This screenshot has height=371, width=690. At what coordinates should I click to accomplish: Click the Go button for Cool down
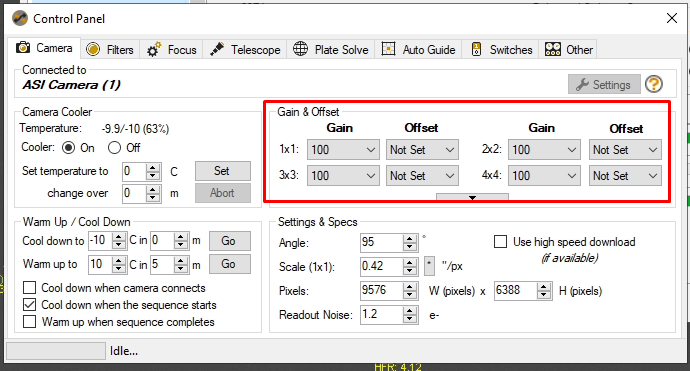tap(230, 241)
